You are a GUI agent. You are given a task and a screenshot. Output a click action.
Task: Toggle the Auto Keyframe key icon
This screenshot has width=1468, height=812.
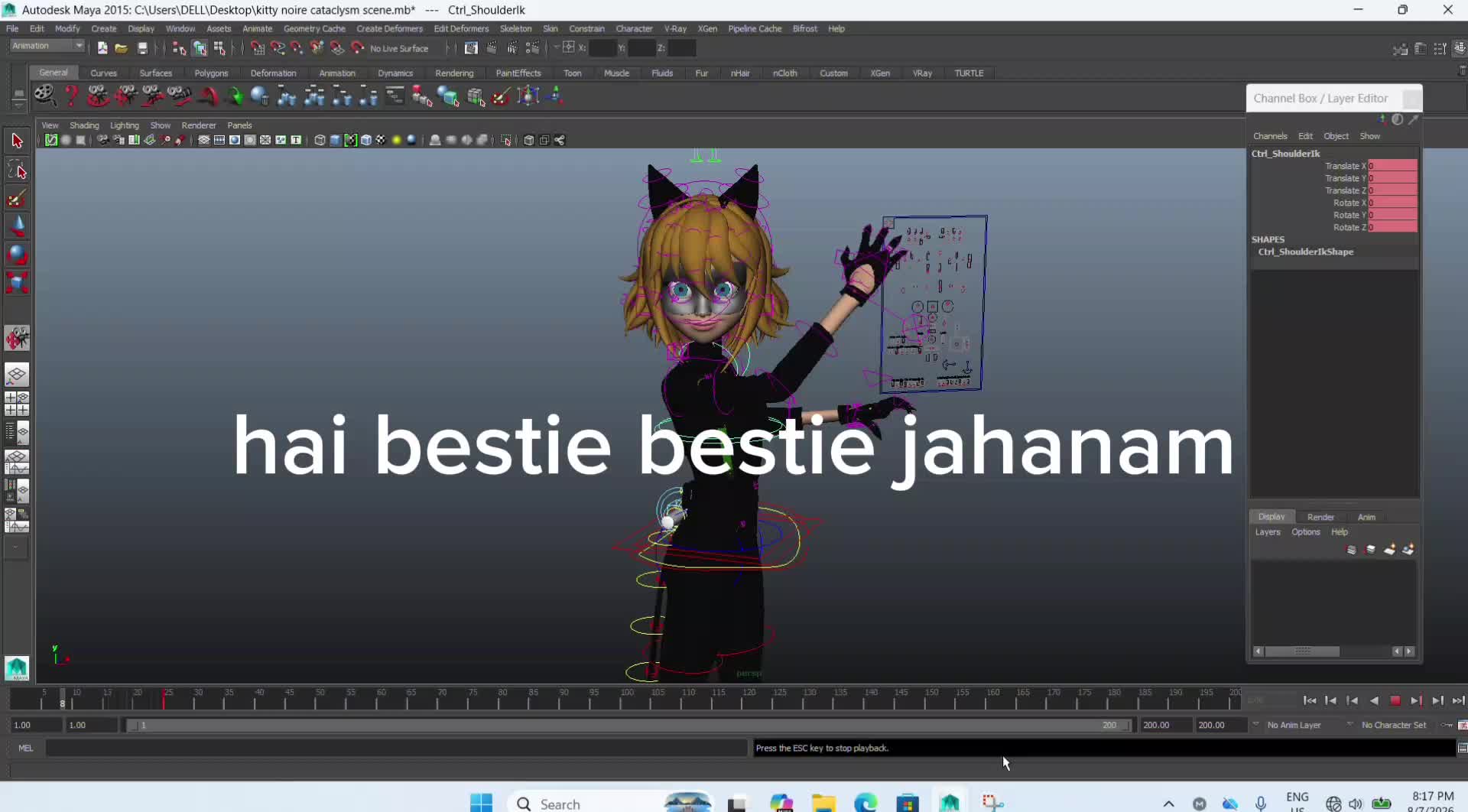(x=1447, y=725)
